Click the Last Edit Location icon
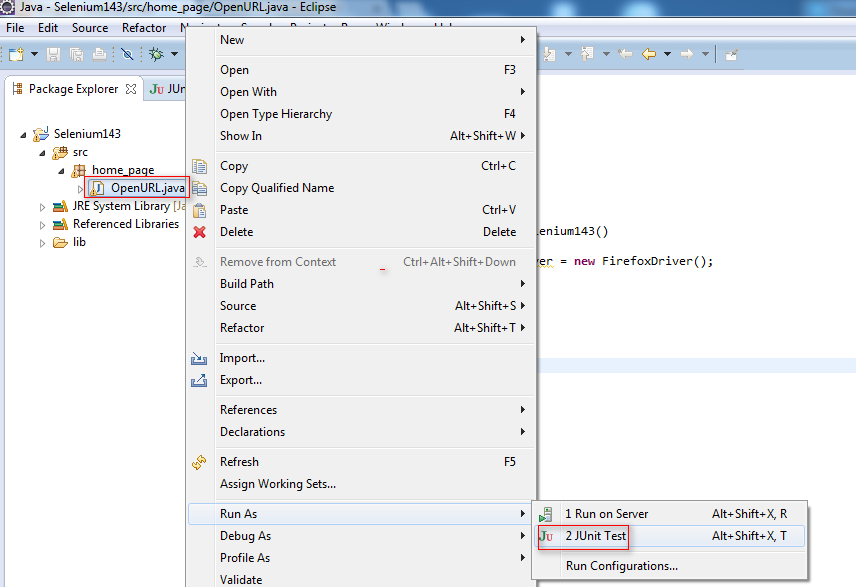This screenshot has height=587, width=856. [x=625, y=54]
